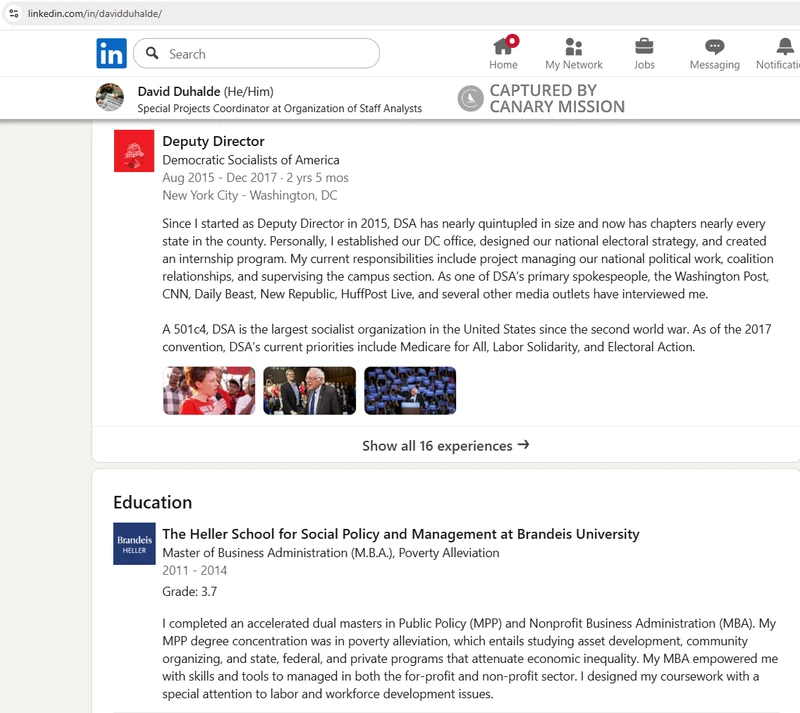Open The Heller School education link
Screen dimensions: 800x713
click(x=400, y=534)
